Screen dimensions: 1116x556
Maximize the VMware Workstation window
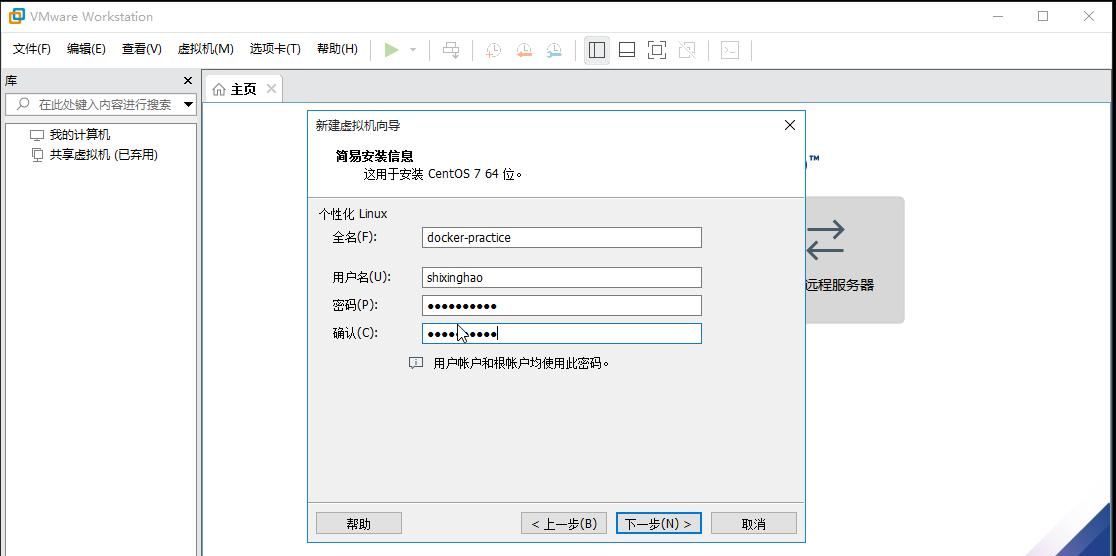click(1043, 16)
